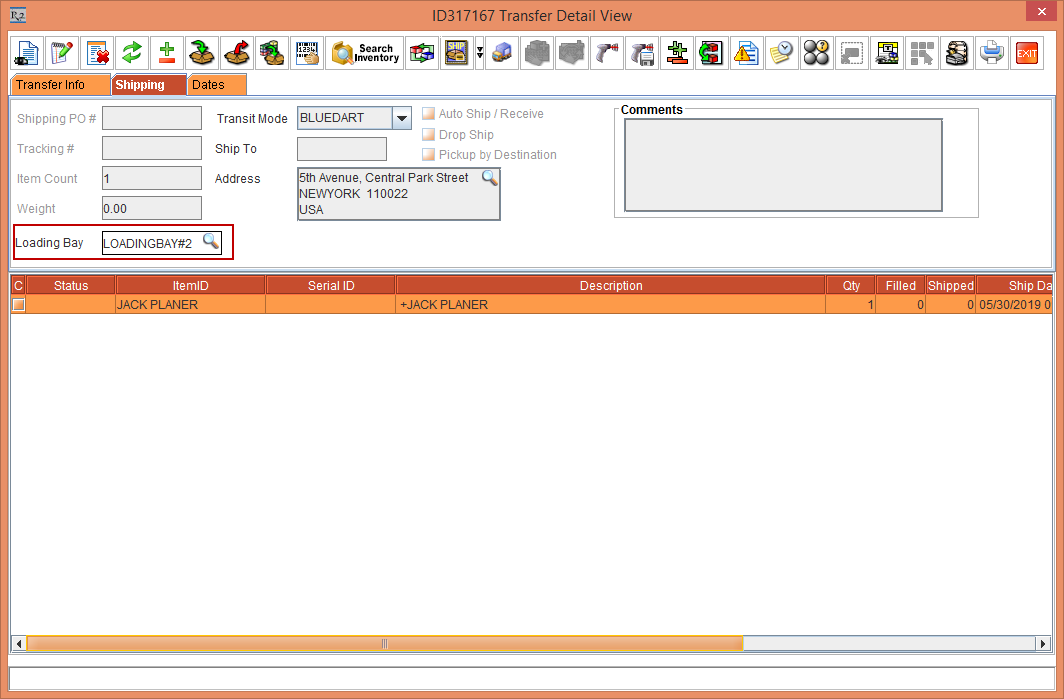Enable the Drop Ship checkbox
Viewport: 1064px width, 699px height.
coord(428,134)
